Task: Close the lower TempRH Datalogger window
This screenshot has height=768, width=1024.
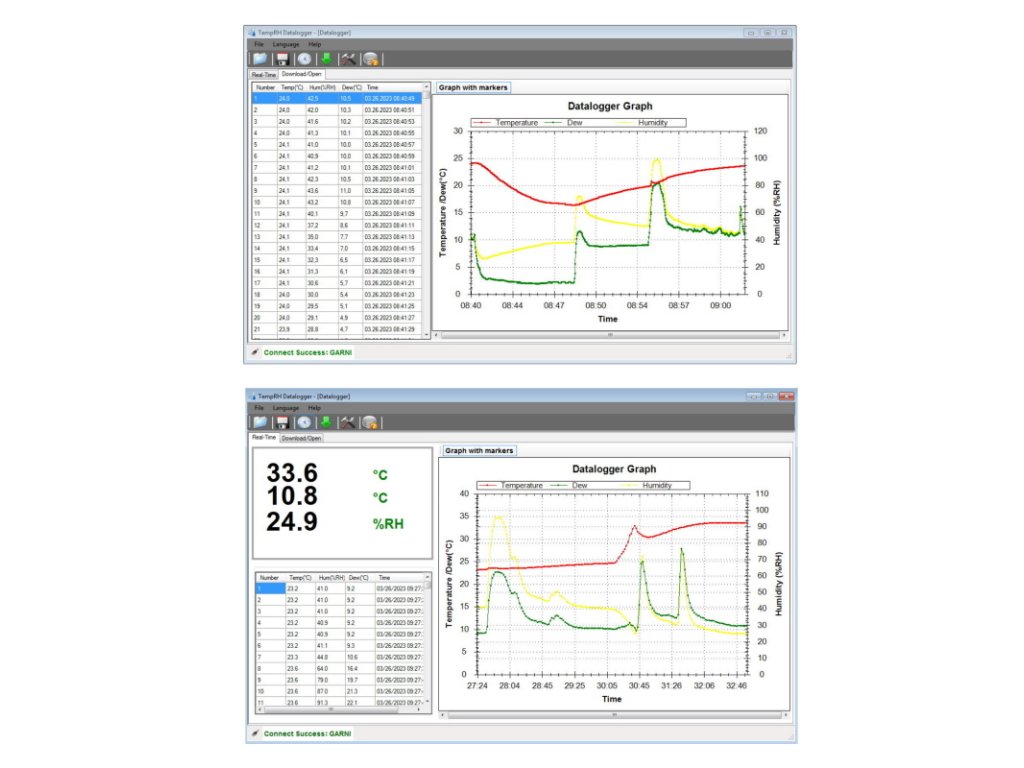Action: coord(786,396)
